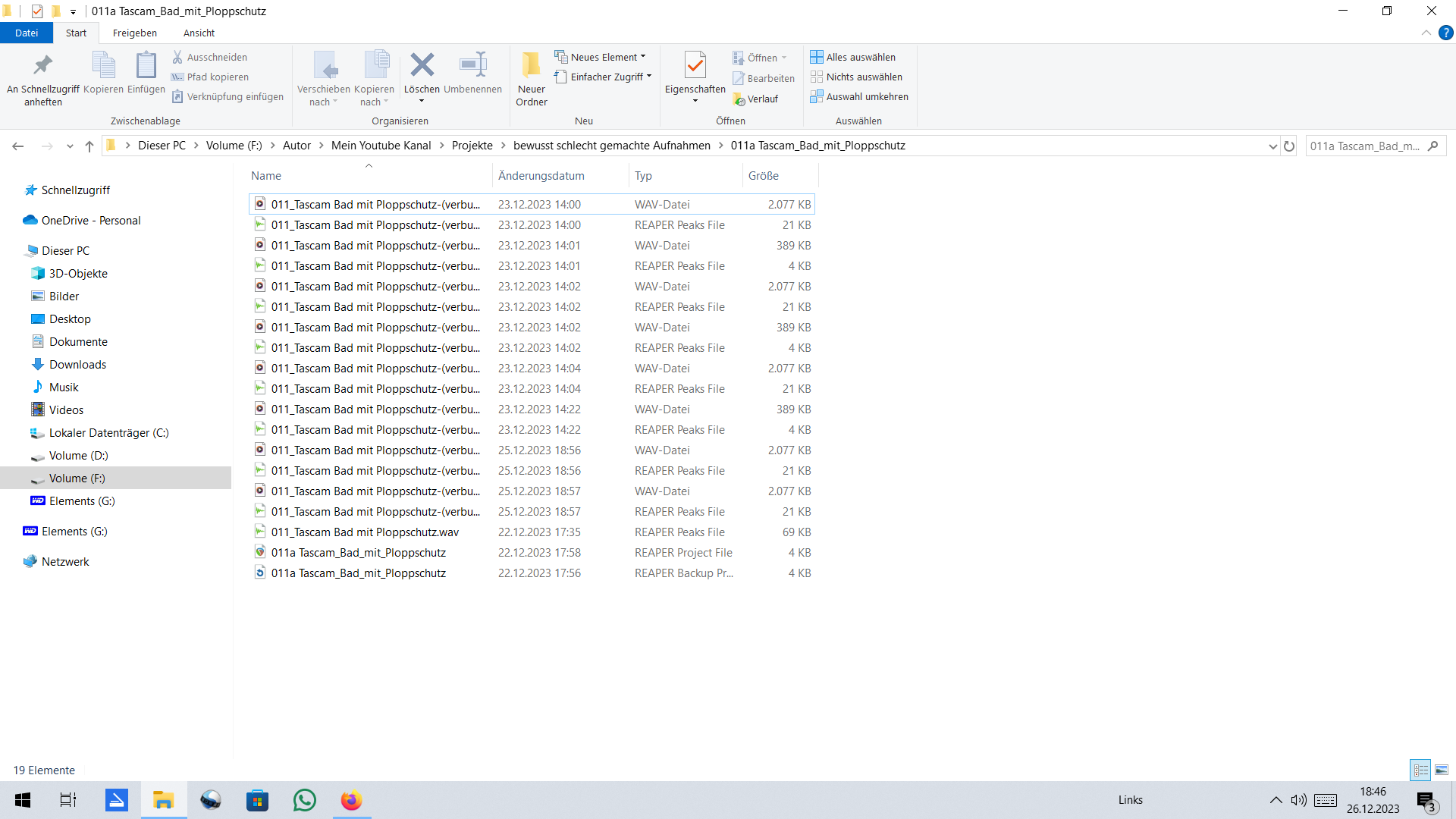Click the Projekte breadcrumb link

click(472, 146)
